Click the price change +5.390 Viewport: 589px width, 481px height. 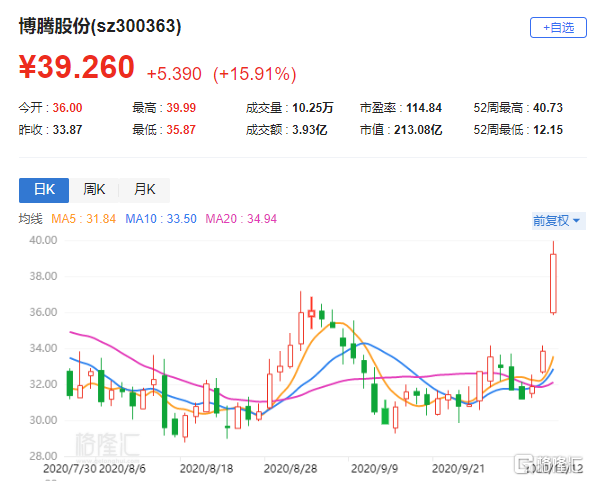click(174, 74)
